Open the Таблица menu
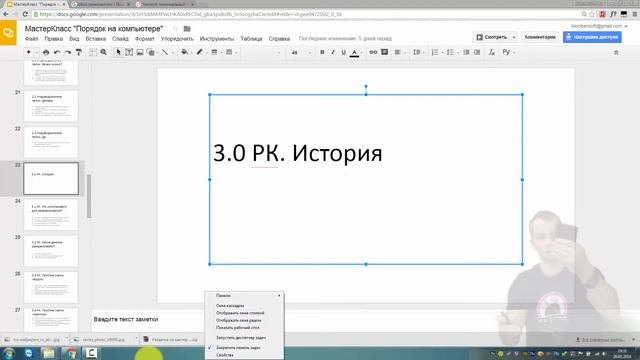Screen dimensions: 640x360 [x=251, y=39]
